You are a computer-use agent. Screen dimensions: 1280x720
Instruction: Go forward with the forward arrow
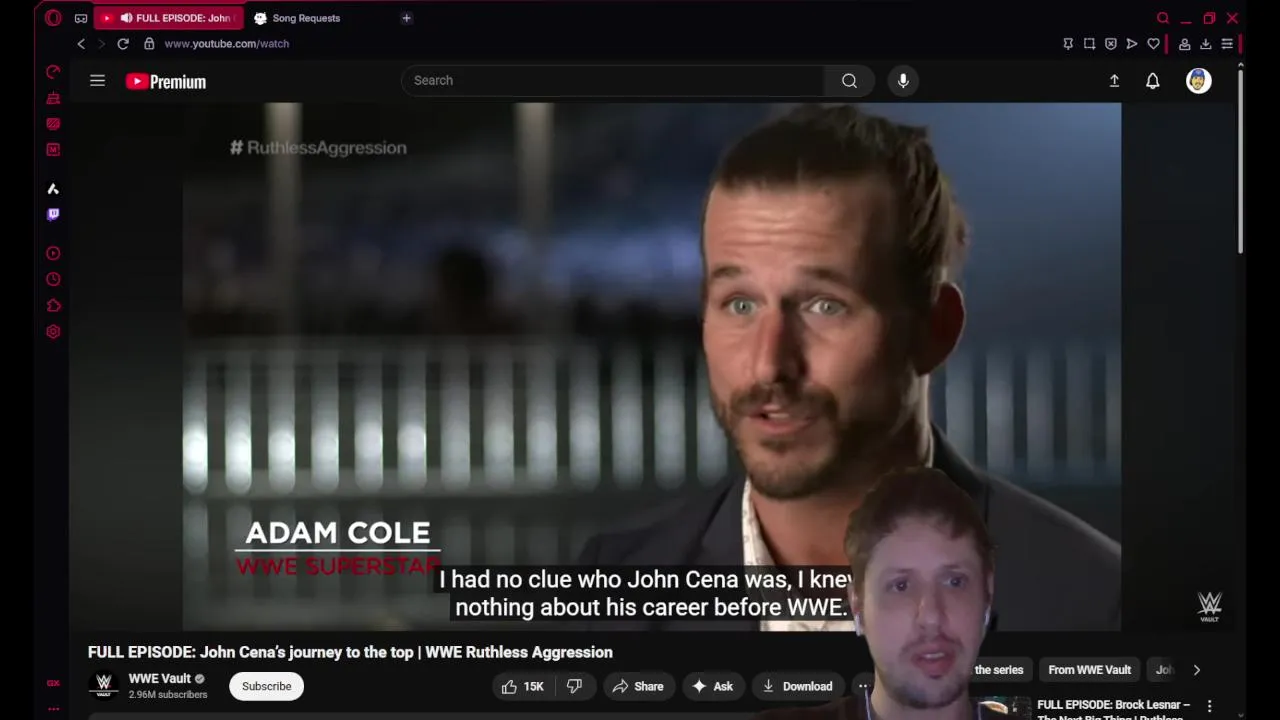[101, 44]
